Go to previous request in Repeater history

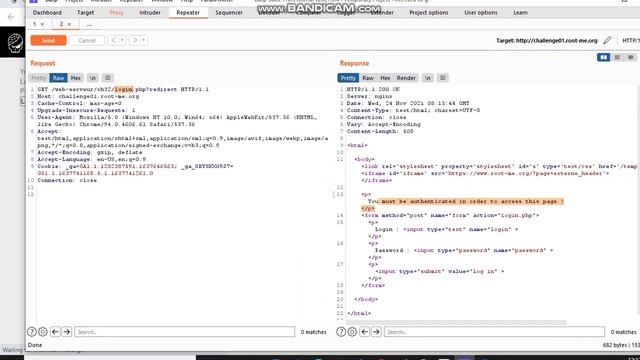[x=113, y=40]
